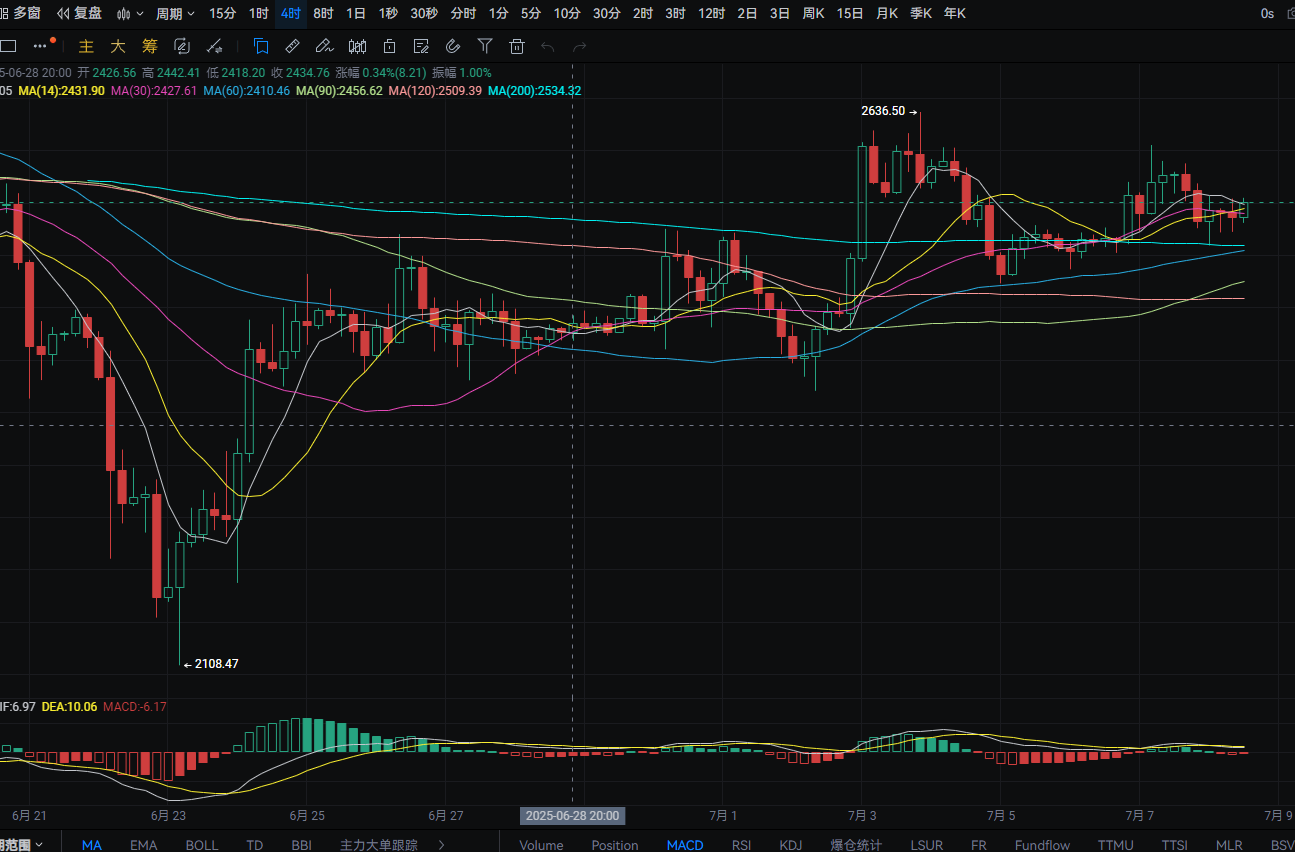This screenshot has width=1295, height=852.
Task: Switch to the 1日 timeframe tab
Action: (x=355, y=14)
